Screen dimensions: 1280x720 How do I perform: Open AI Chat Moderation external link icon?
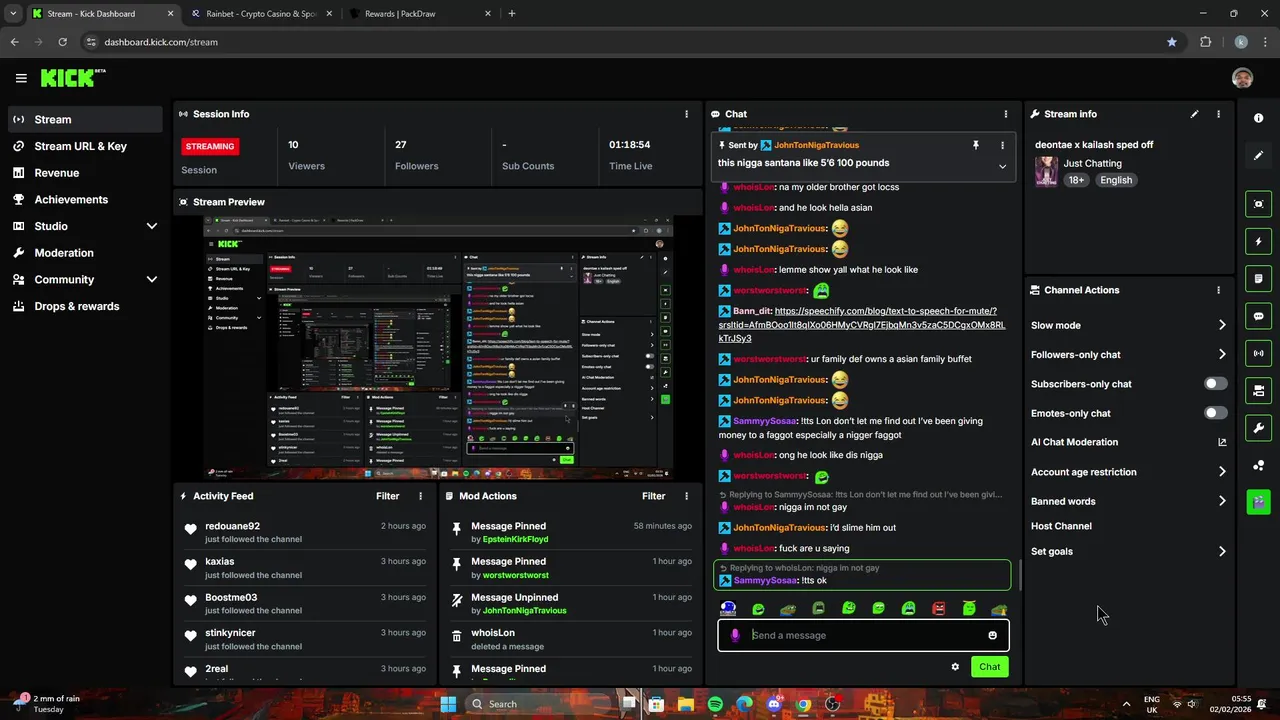coord(1222,442)
